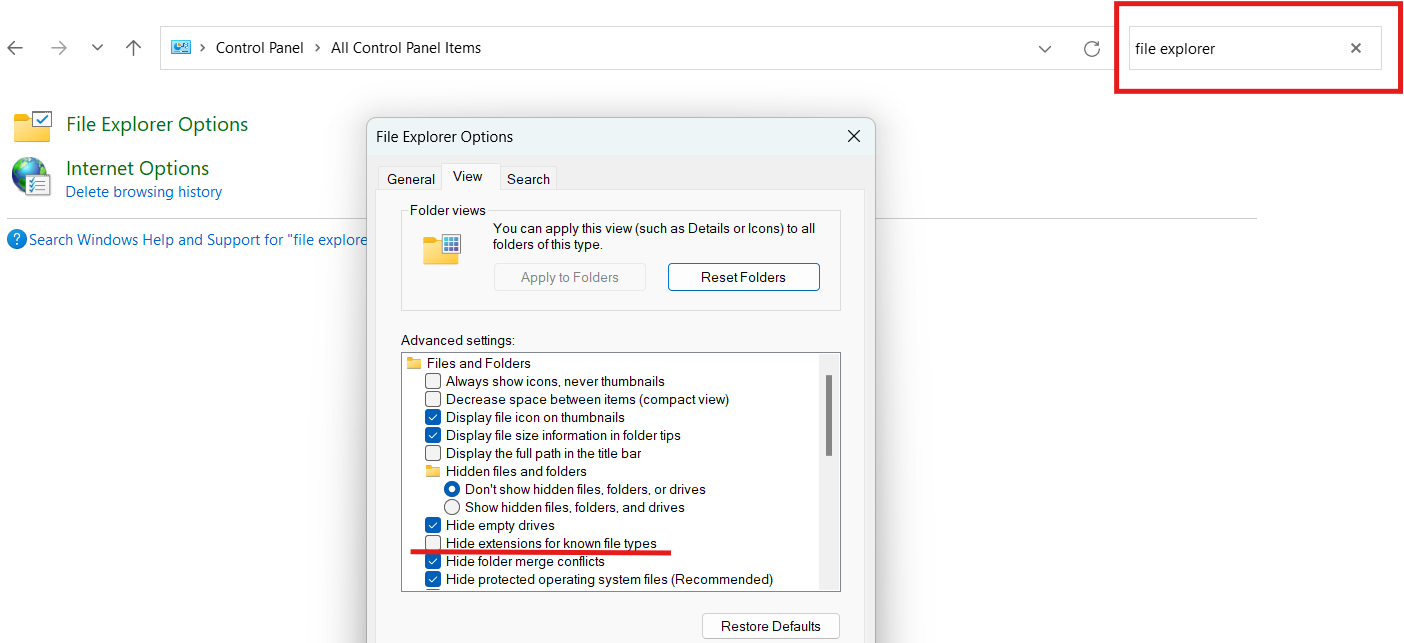This screenshot has height=643, width=1404.
Task: Click the File Explorer Options folder icon
Action: coord(32,126)
